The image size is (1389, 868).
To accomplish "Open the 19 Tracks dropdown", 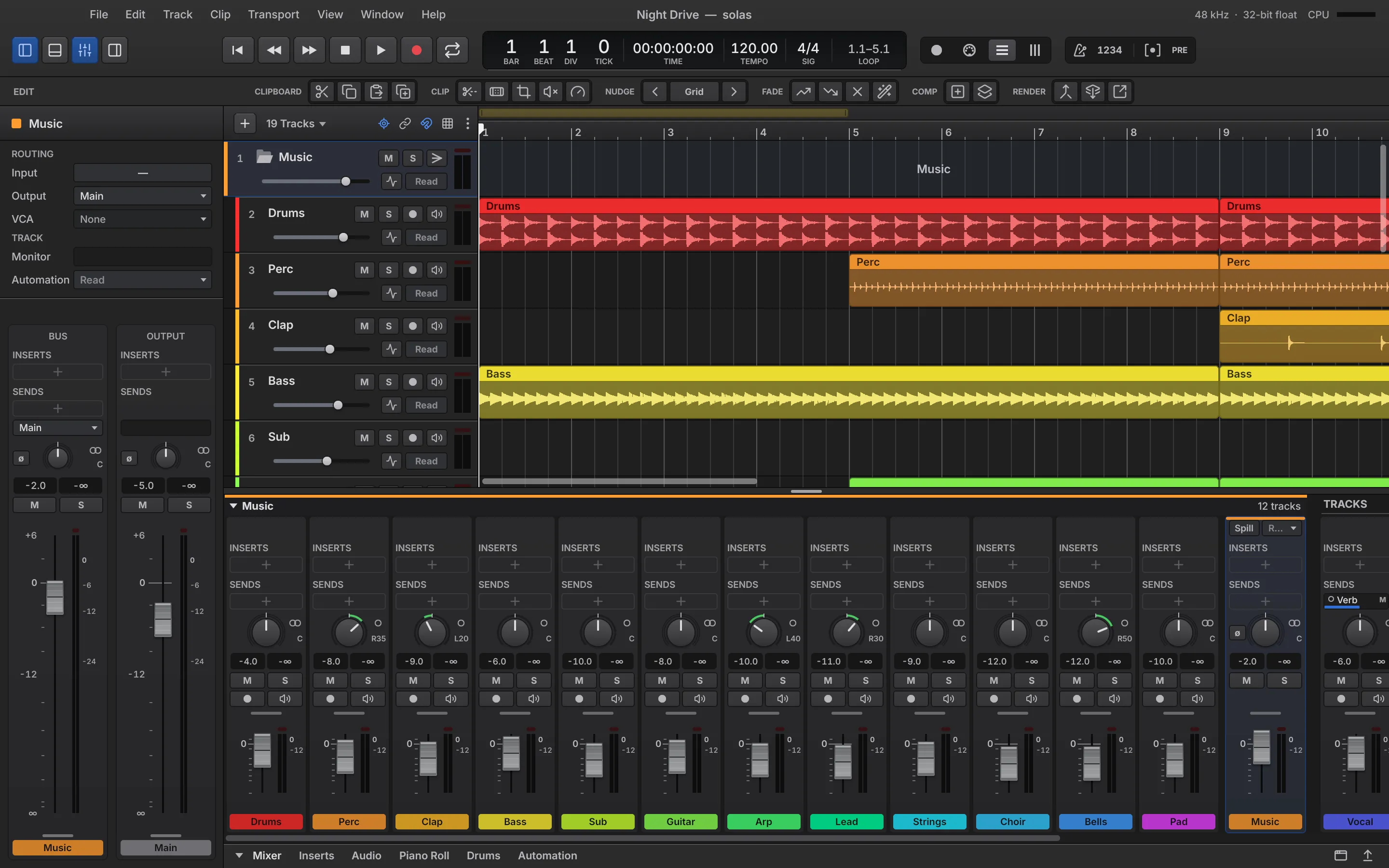I will tap(296, 123).
